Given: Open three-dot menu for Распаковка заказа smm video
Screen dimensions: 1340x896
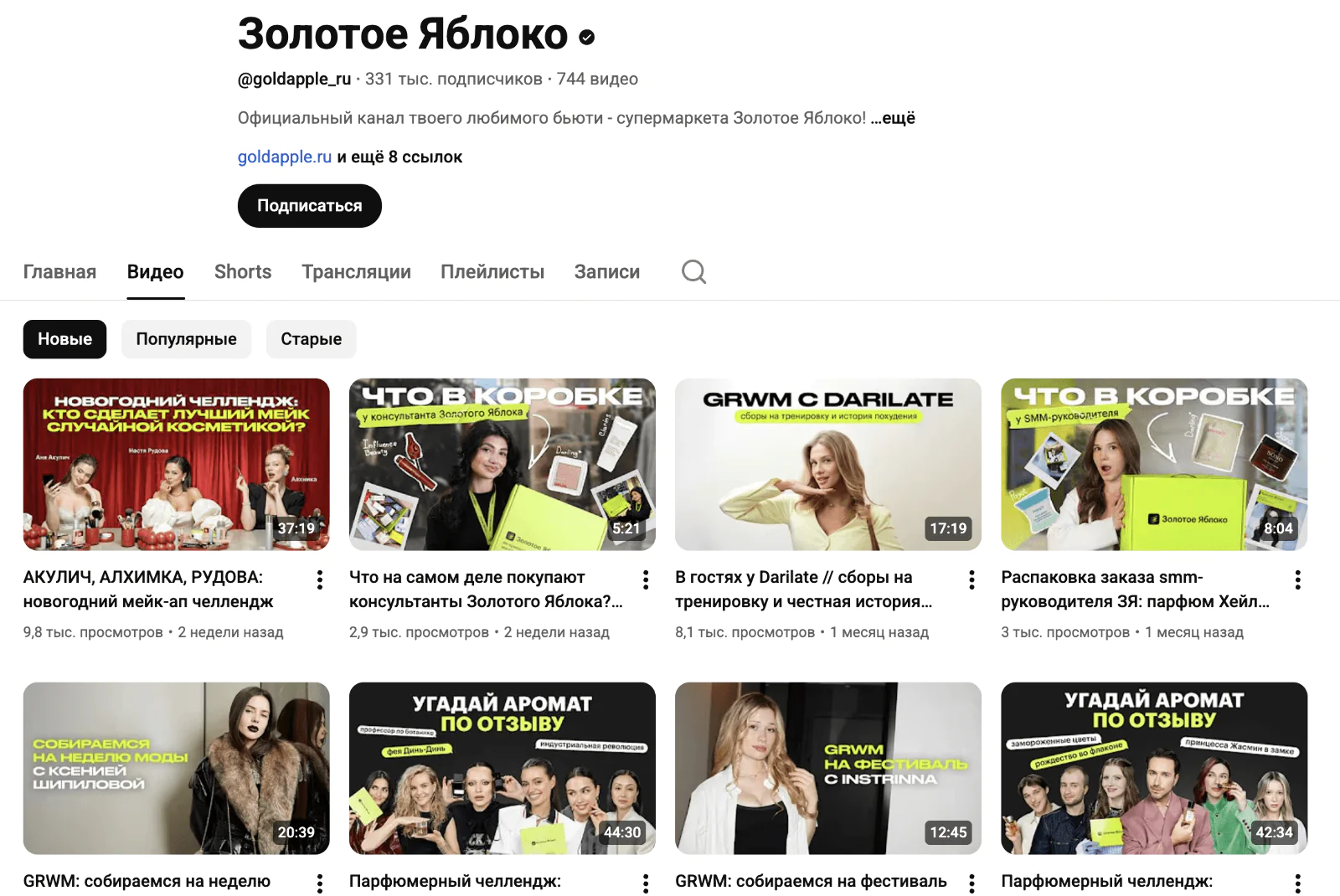Looking at the screenshot, I should (x=1297, y=579).
